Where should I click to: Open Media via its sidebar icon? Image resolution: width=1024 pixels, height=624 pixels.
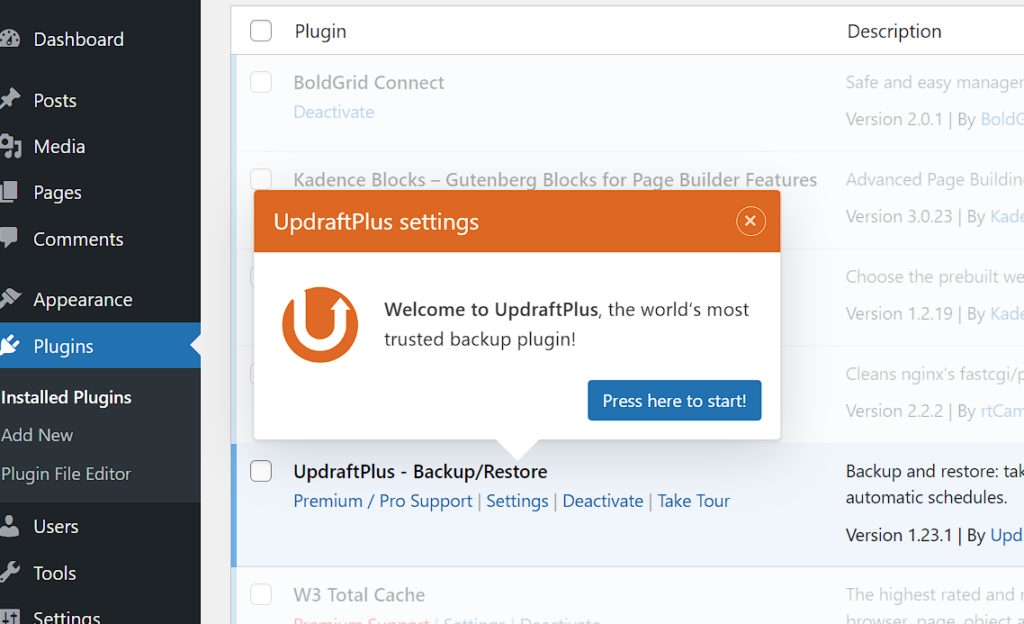[10, 147]
